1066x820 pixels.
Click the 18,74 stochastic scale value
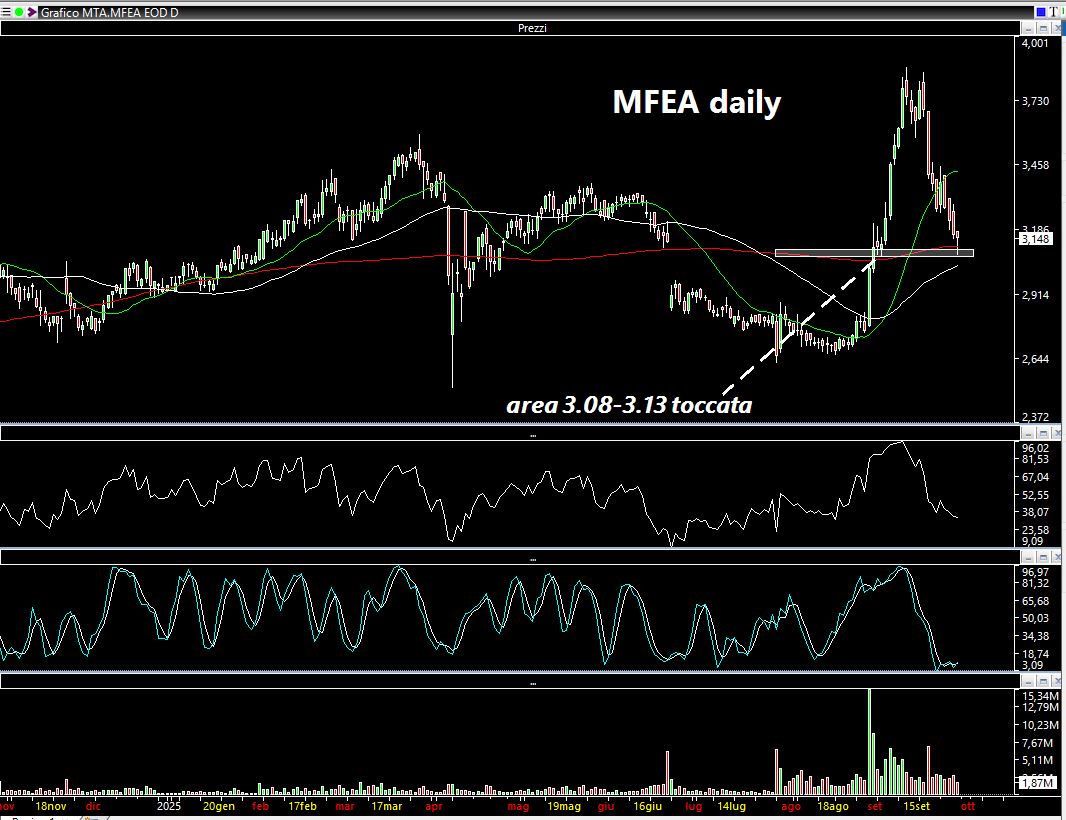[x=1035, y=654]
